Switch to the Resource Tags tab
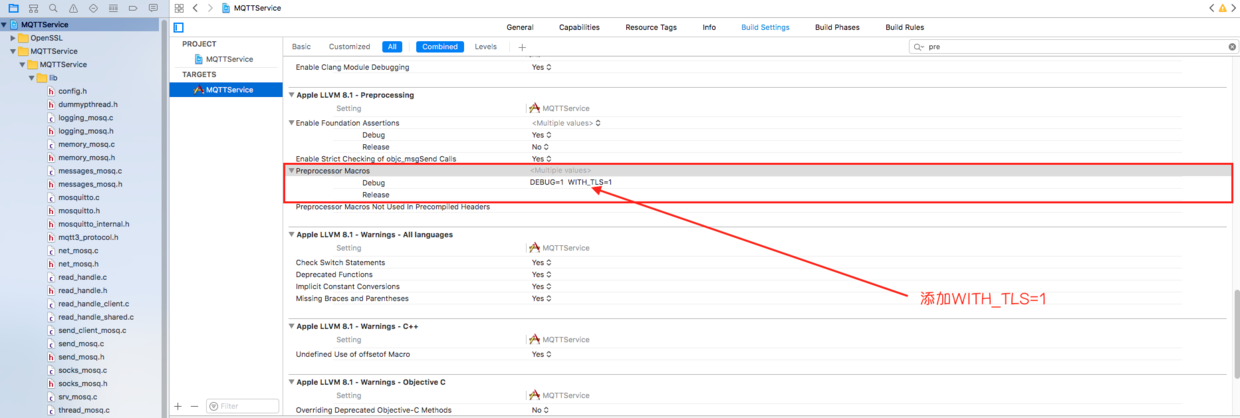The height and width of the screenshot is (418, 1240). tap(651, 28)
